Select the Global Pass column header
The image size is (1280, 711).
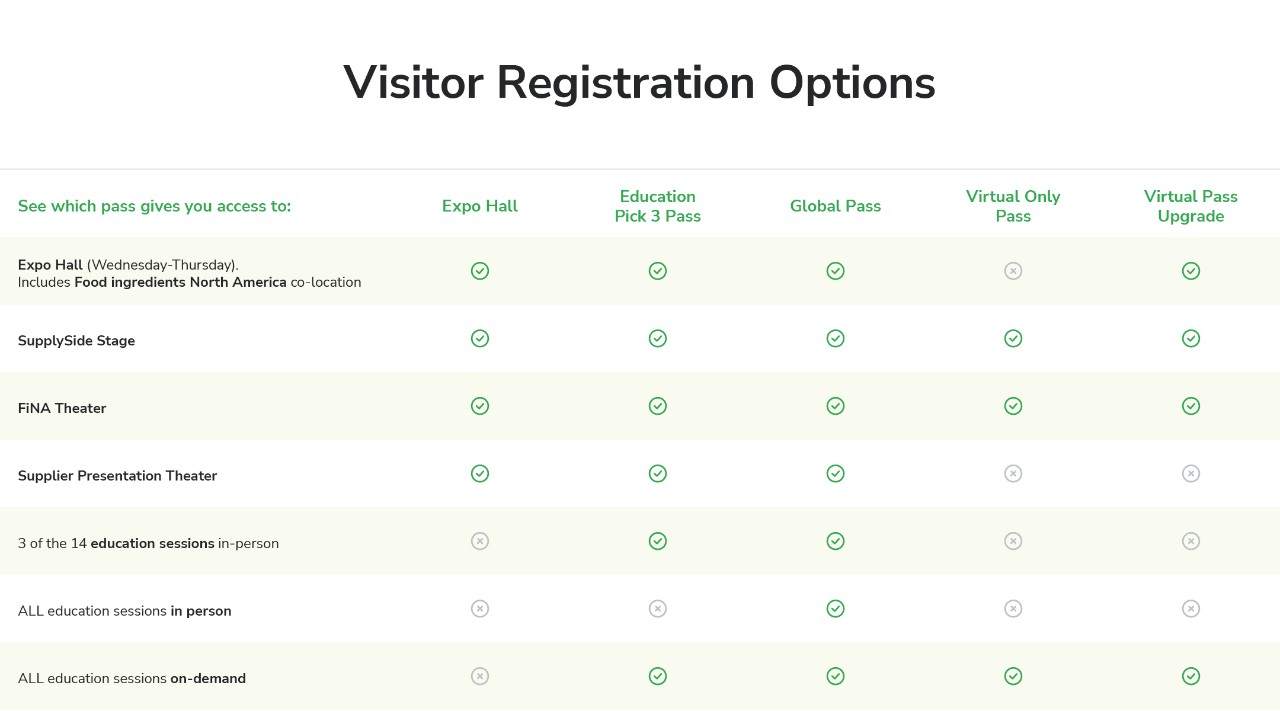(x=836, y=206)
